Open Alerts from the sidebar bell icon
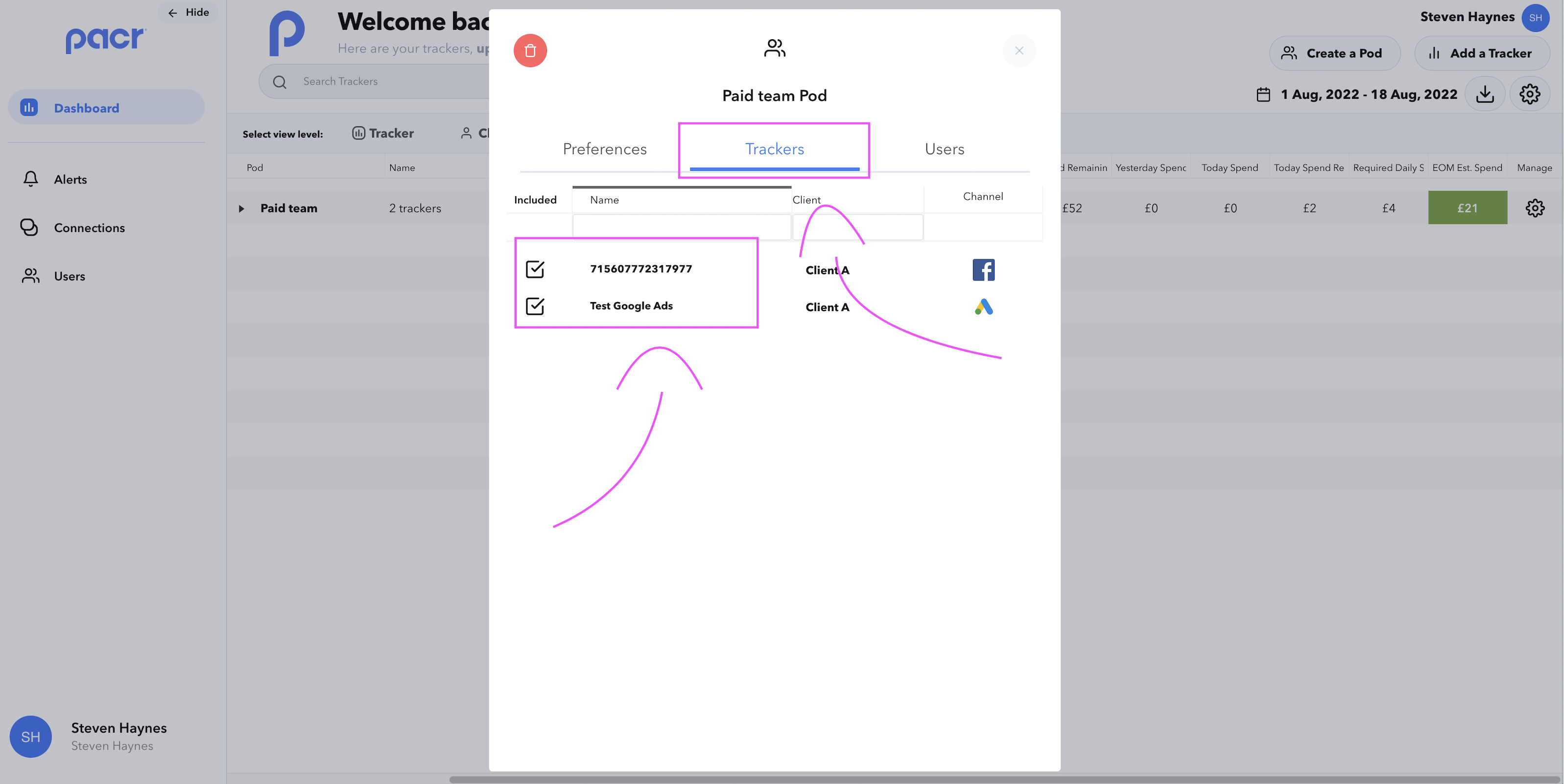This screenshot has width=1564, height=784. click(x=70, y=179)
